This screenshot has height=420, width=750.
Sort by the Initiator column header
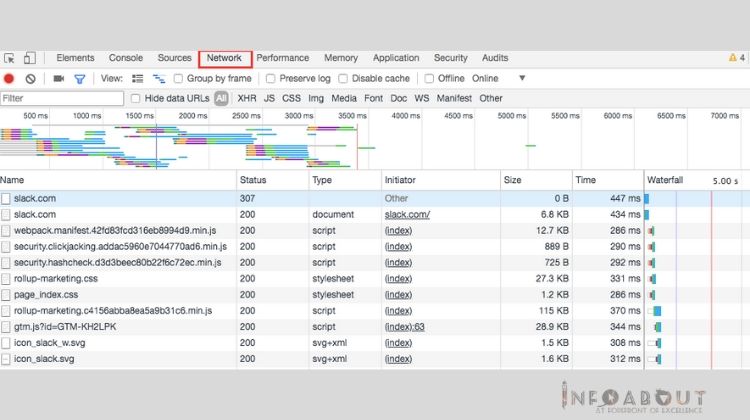pyautogui.click(x=441, y=180)
